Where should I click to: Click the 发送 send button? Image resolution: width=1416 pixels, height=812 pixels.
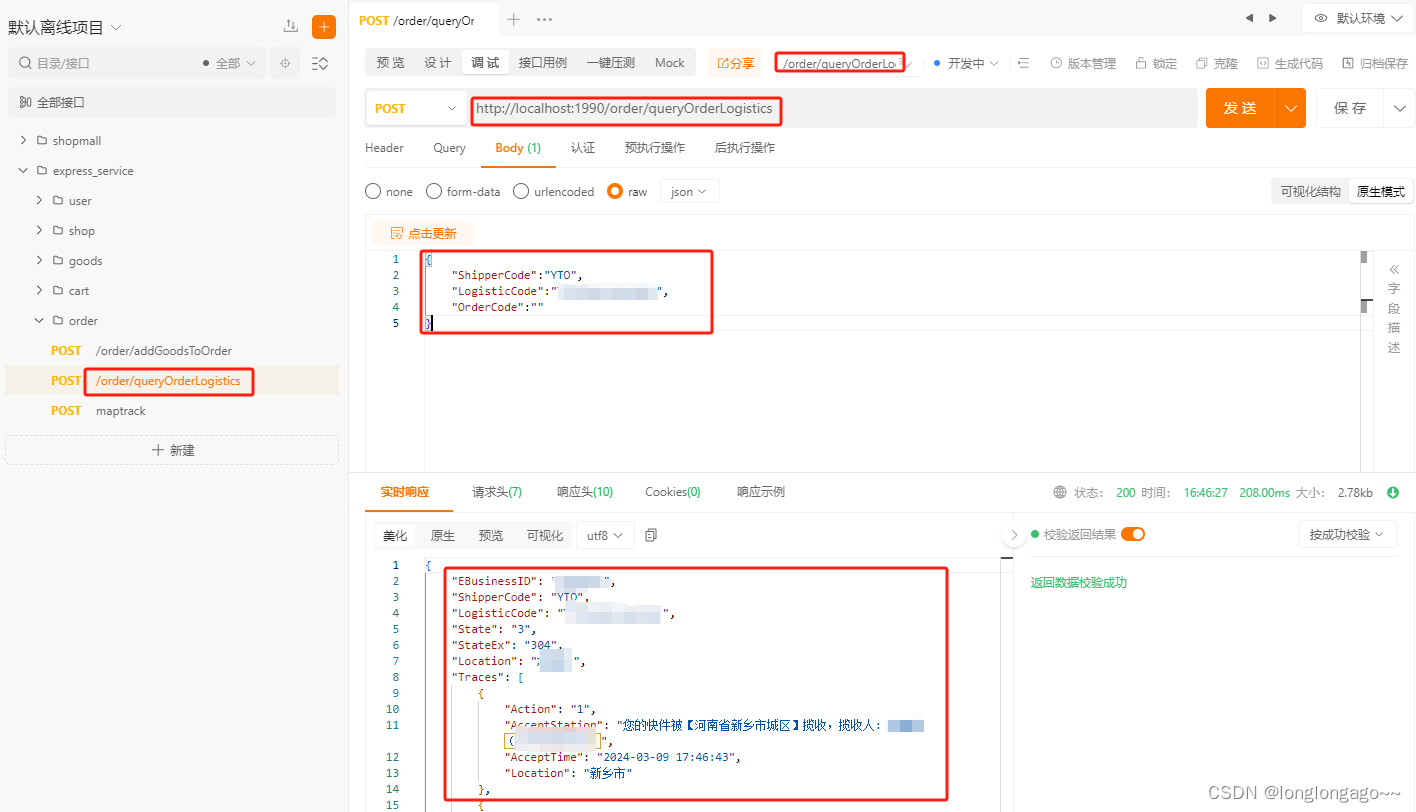(x=1240, y=108)
